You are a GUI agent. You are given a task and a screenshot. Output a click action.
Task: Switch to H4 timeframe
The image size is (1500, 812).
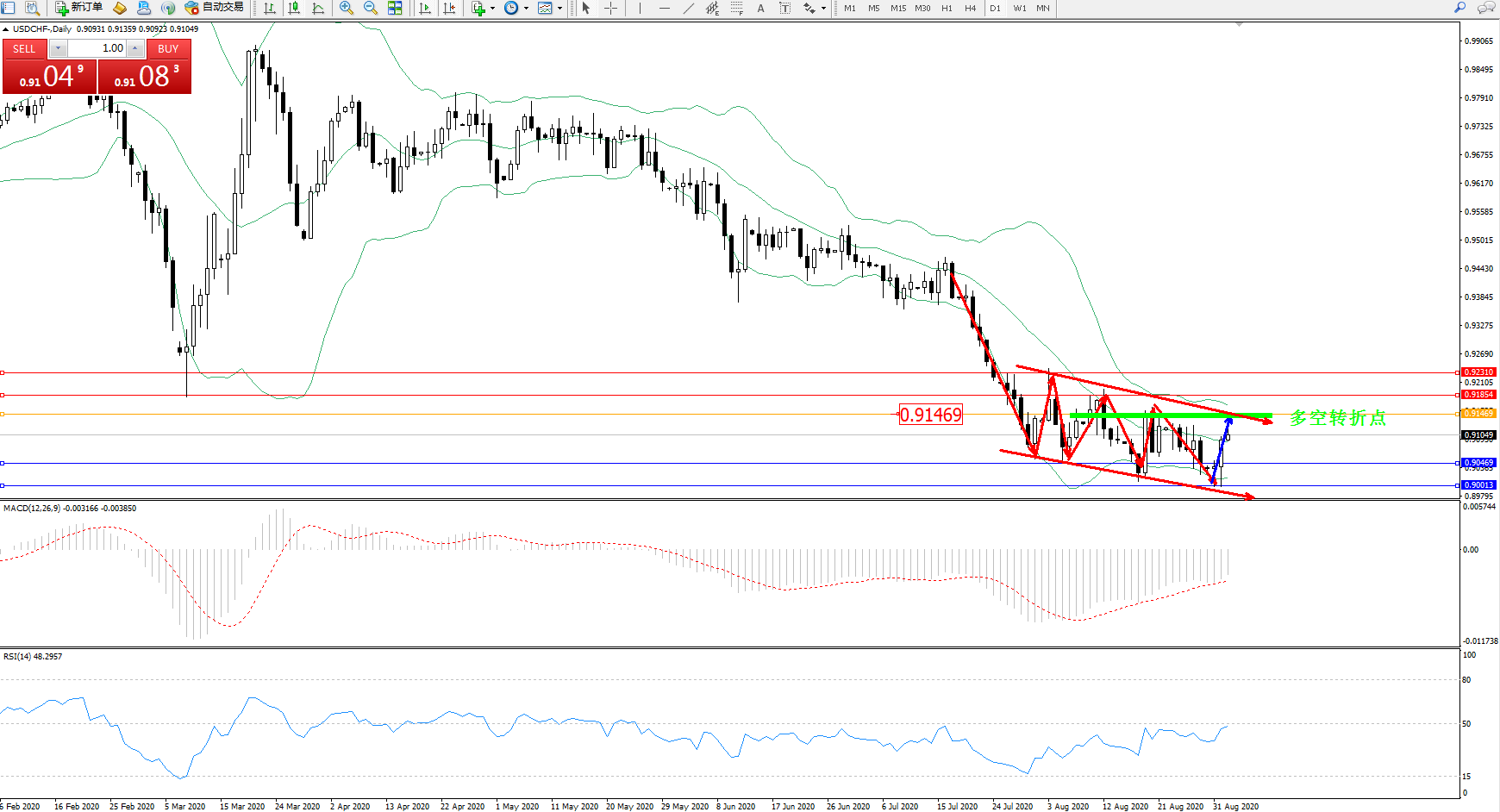click(971, 8)
